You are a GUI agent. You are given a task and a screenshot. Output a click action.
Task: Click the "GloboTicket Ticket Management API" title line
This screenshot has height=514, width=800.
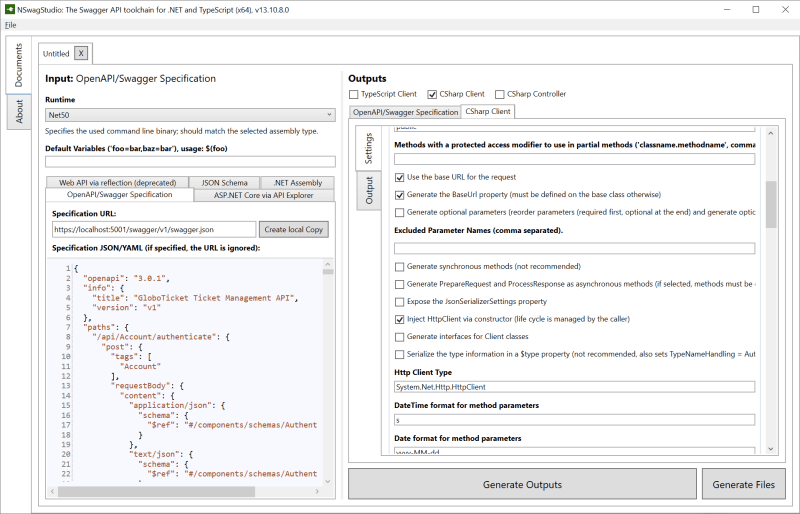[195, 298]
